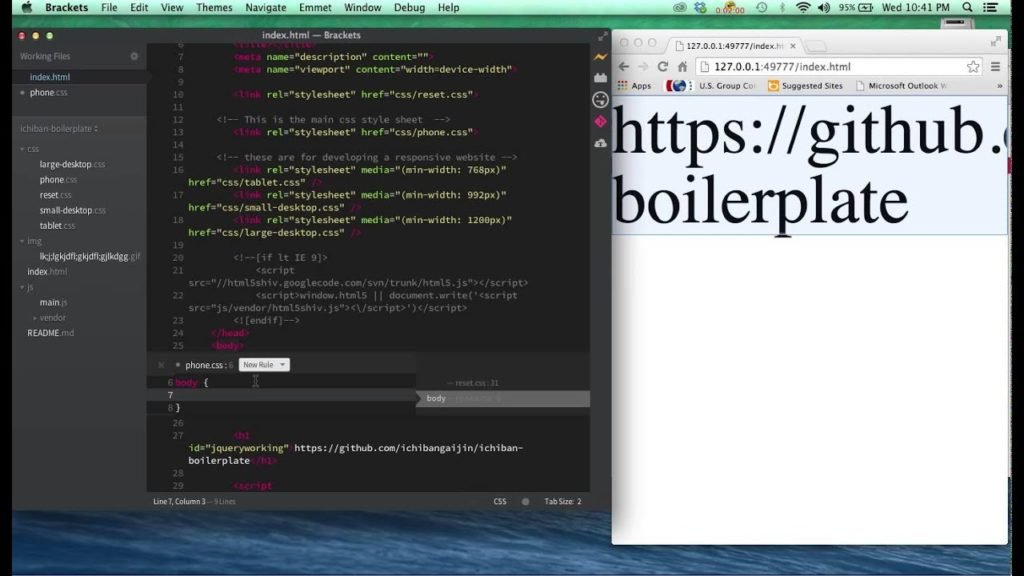This screenshot has height=576, width=1024.
Task: Launch Live Preview with the lightning bolt icon
Action: point(600,57)
